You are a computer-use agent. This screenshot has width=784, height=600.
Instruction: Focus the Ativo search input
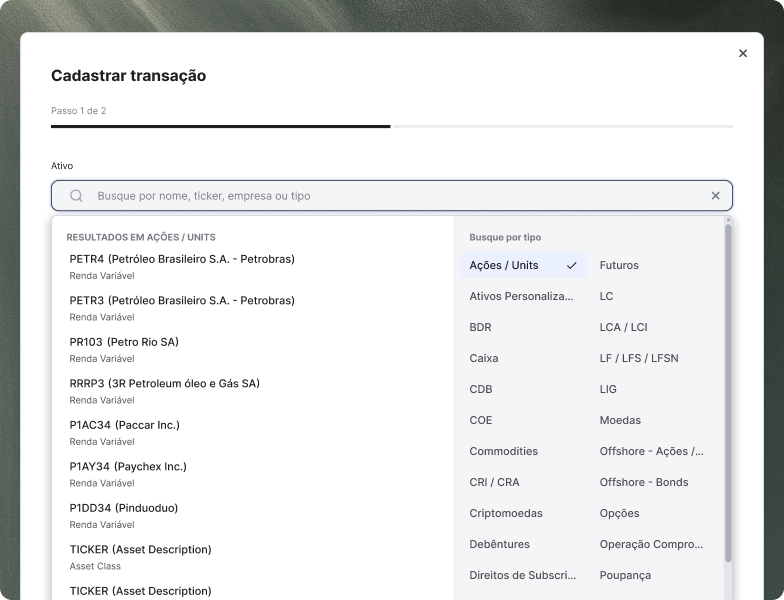tap(392, 196)
